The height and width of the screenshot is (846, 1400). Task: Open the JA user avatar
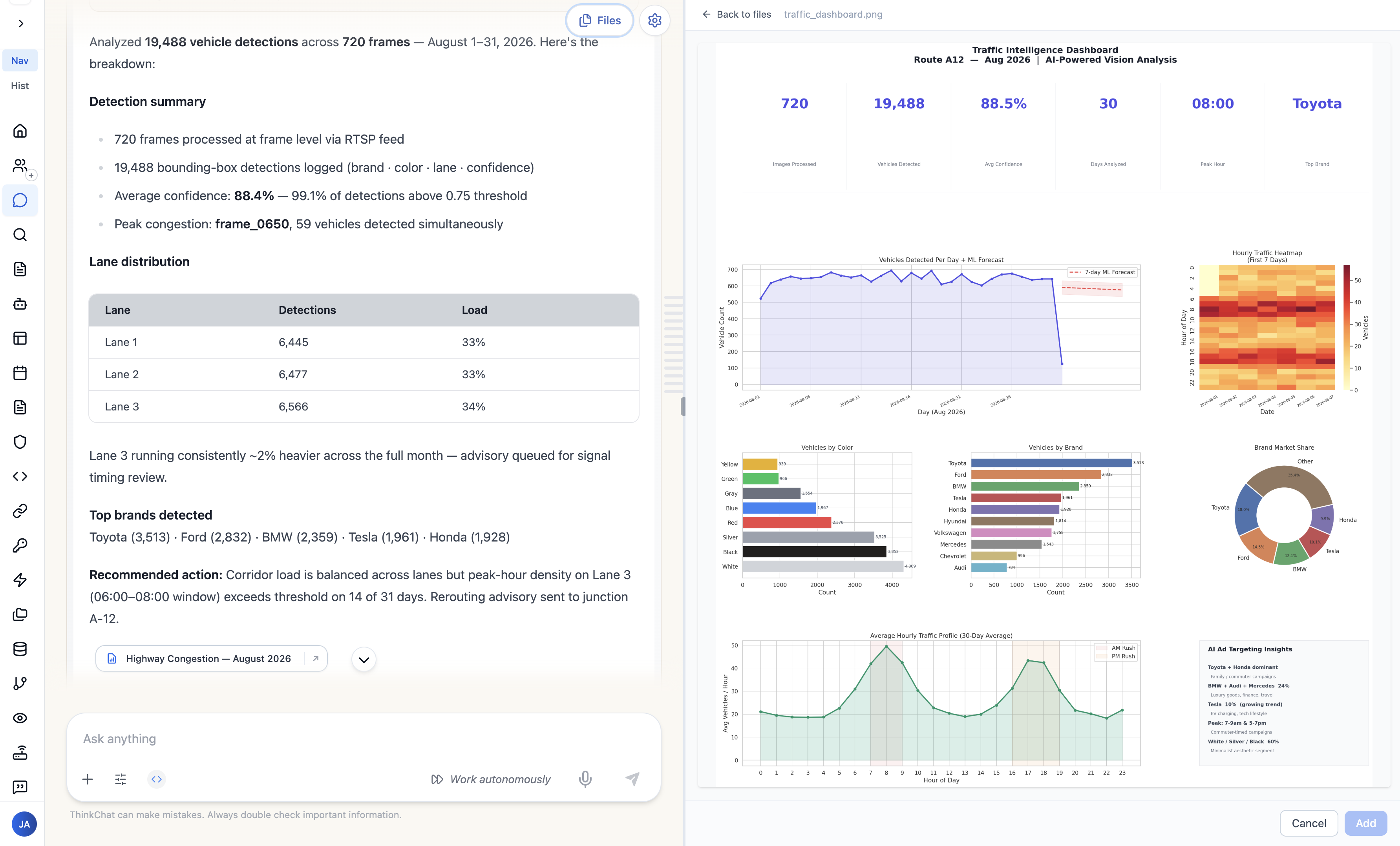pyautogui.click(x=24, y=824)
